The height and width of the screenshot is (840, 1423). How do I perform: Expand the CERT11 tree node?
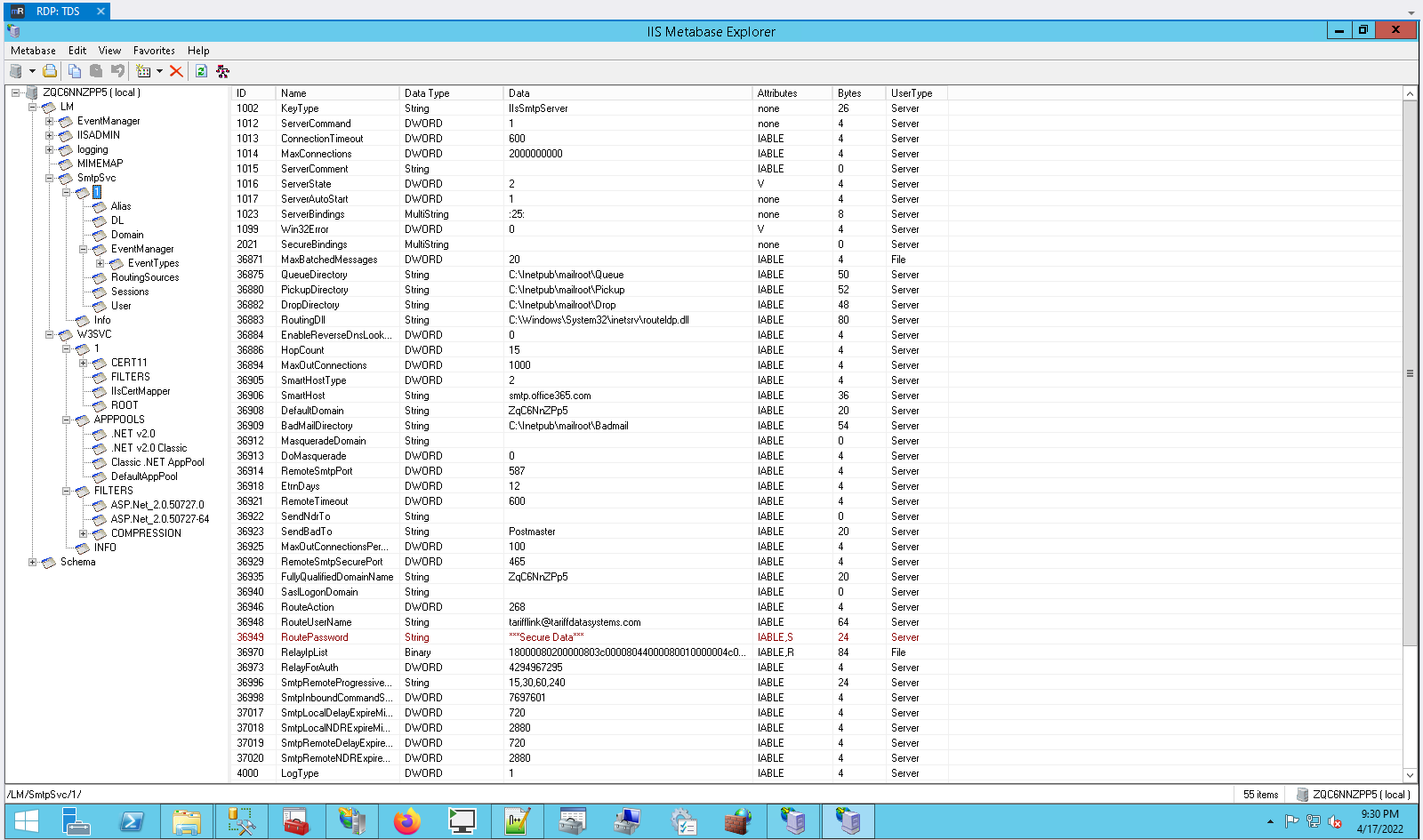83,363
